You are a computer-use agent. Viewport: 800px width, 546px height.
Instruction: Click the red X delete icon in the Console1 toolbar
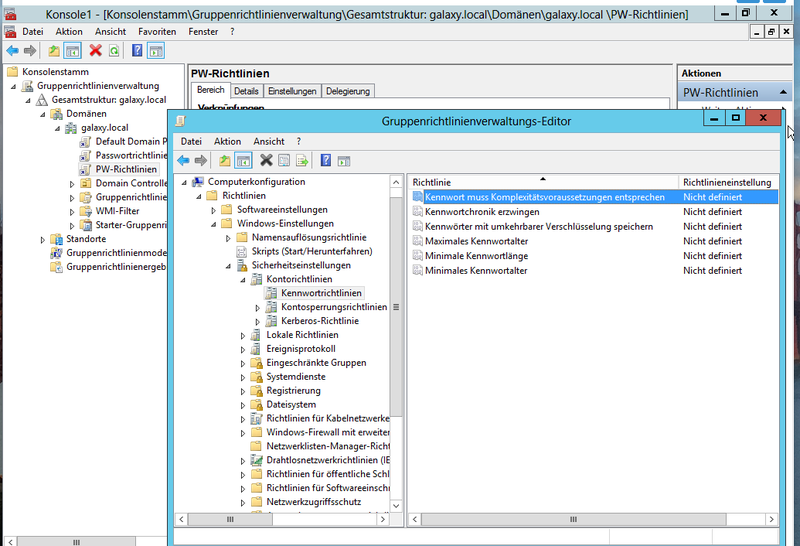coord(96,50)
